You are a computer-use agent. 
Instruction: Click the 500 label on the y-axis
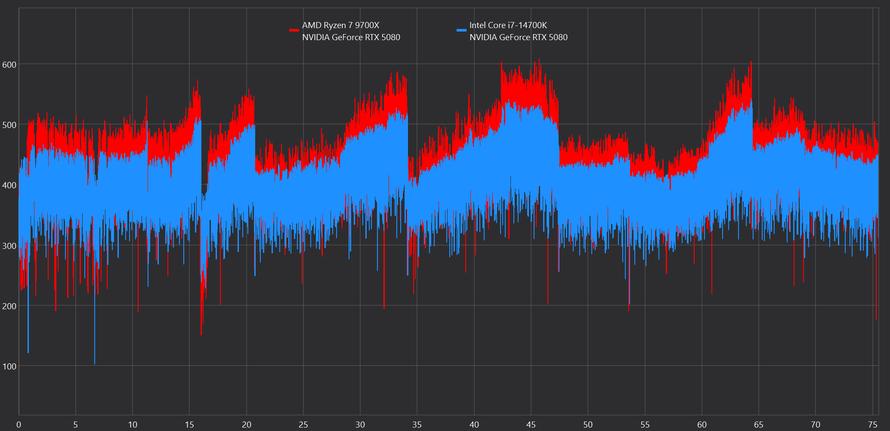(10, 125)
